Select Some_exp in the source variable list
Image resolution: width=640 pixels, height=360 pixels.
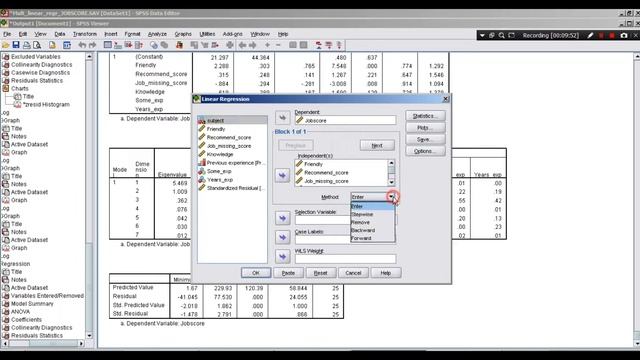tap(219, 171)
